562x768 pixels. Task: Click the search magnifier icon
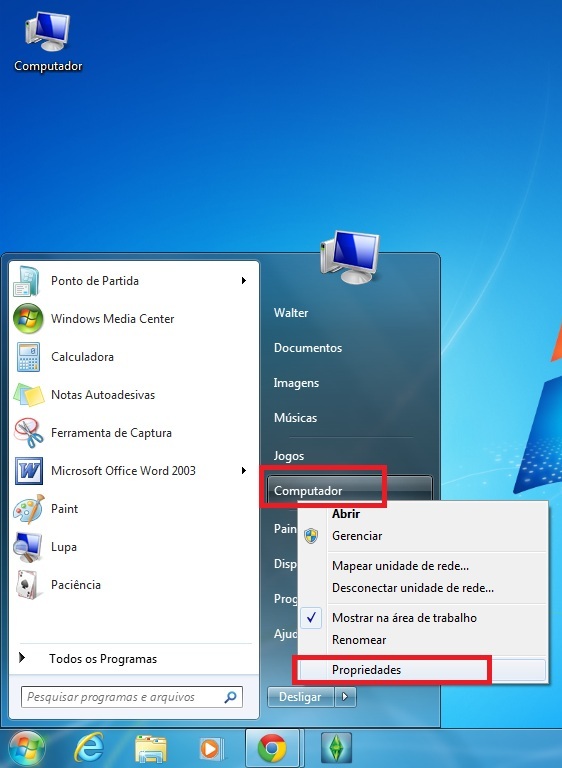point(230,697)
